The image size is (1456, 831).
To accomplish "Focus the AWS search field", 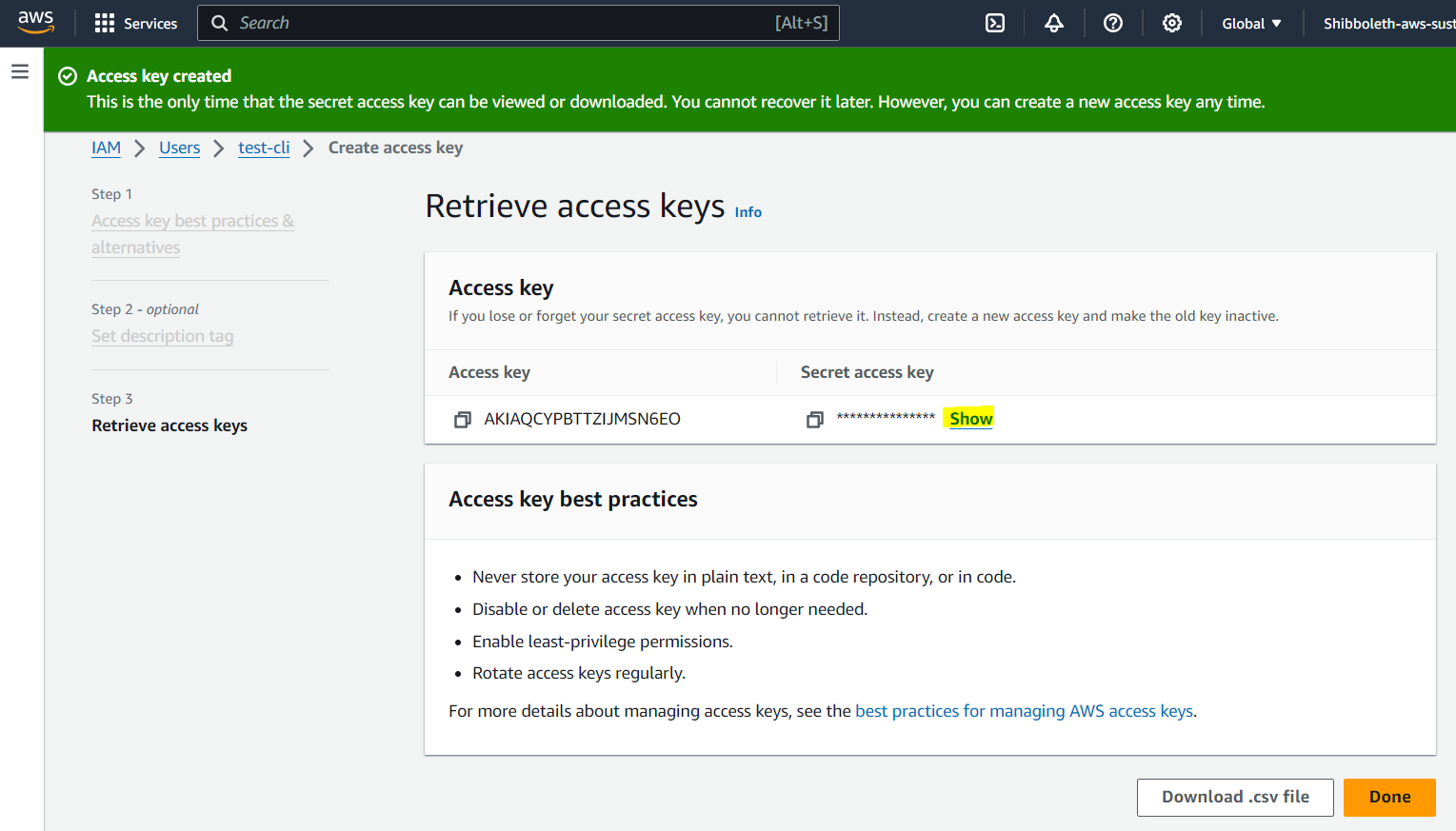I will tap(518, 23).
